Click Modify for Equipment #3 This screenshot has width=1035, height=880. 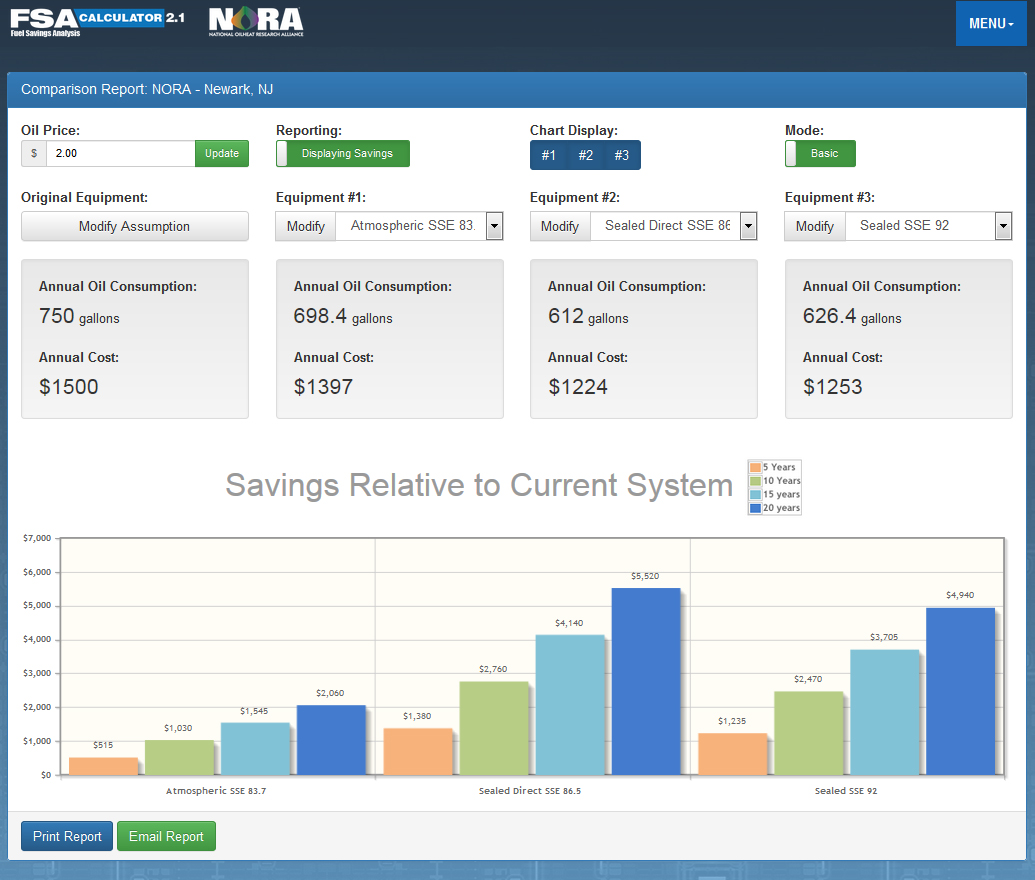[814, 226]
